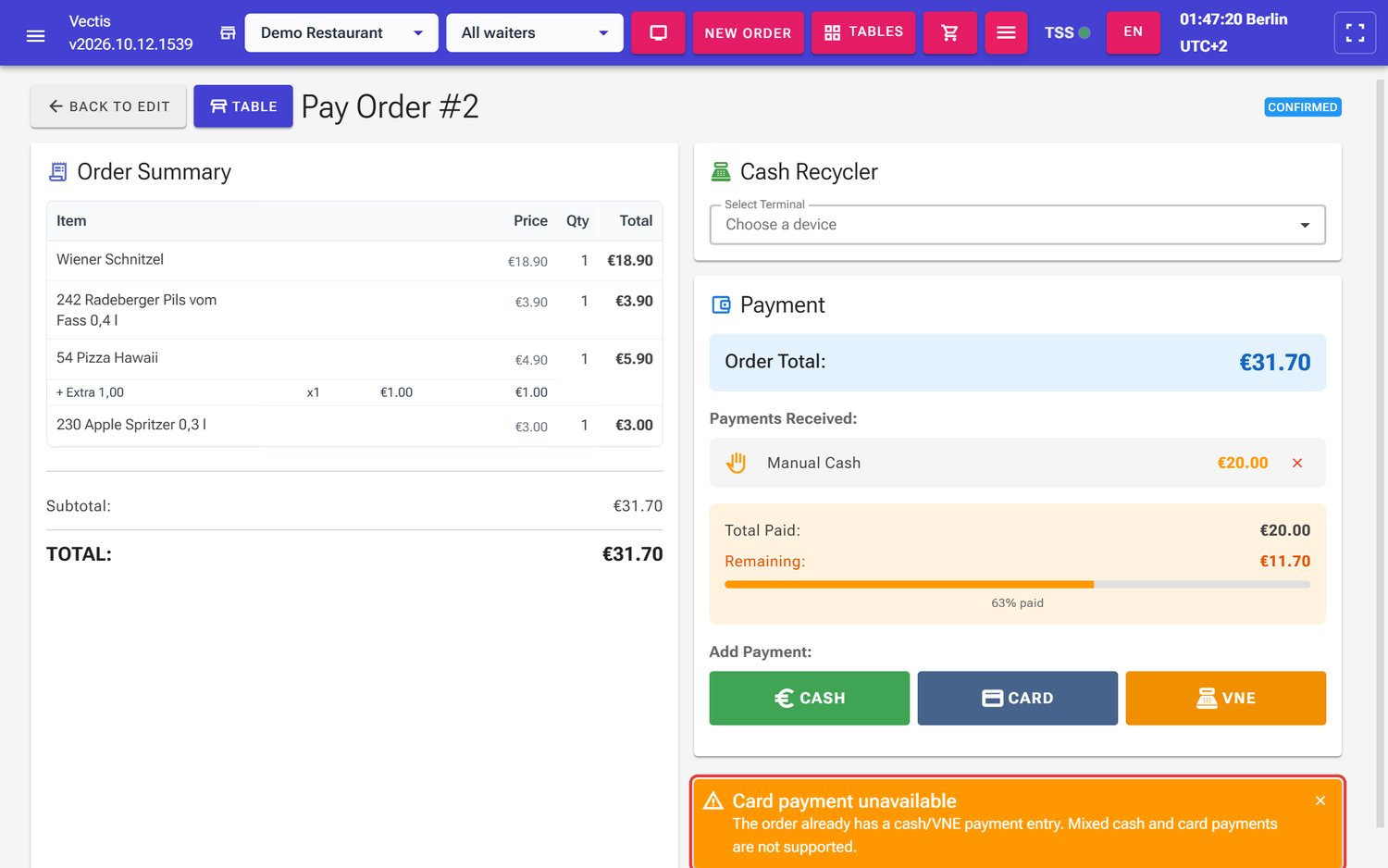This screenshot has height=868, width=1388.
Task: Click the Pay Order #2 heading
Action: [390, 107]
